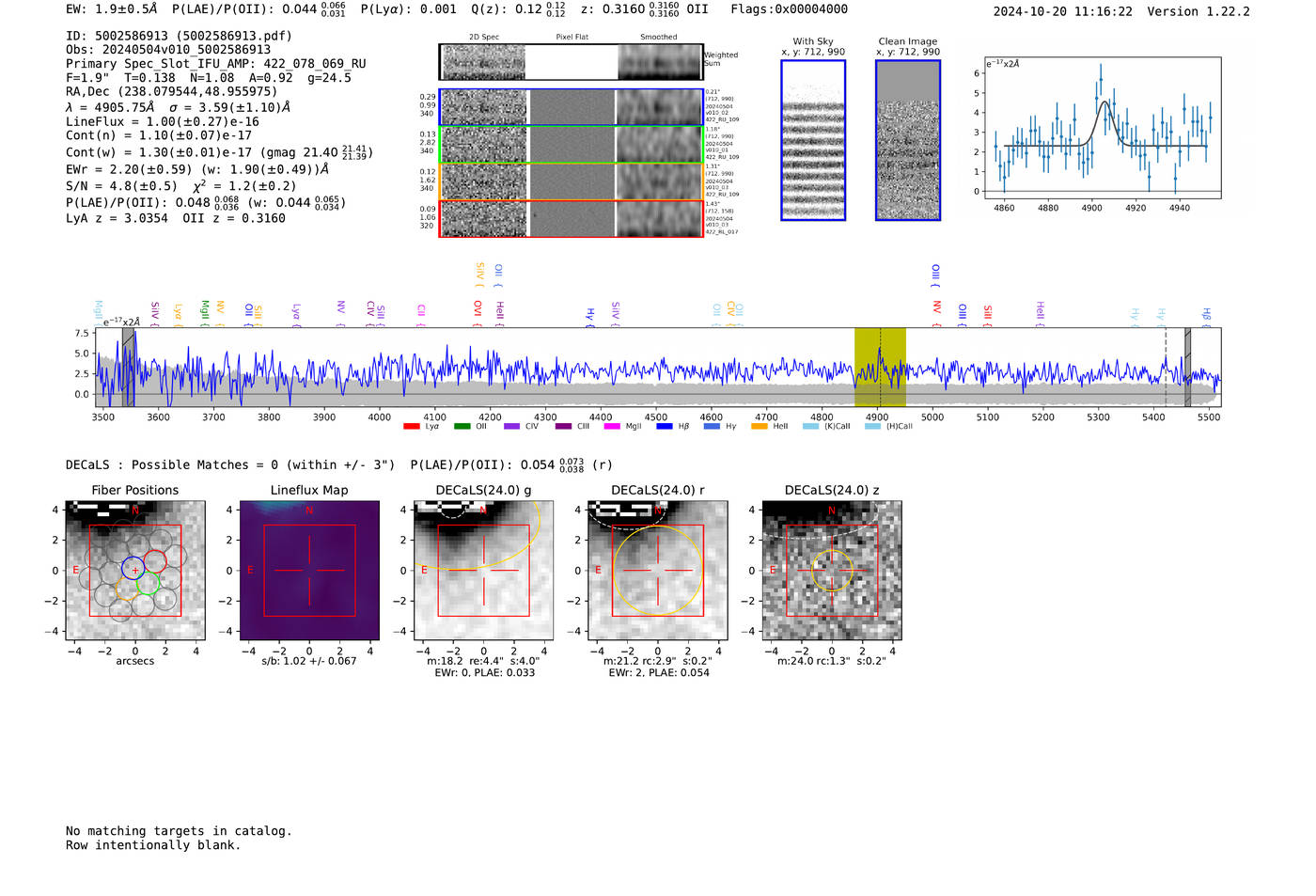
Task: Open the DECaLS(24.0) r image
Action: [658, 571]
